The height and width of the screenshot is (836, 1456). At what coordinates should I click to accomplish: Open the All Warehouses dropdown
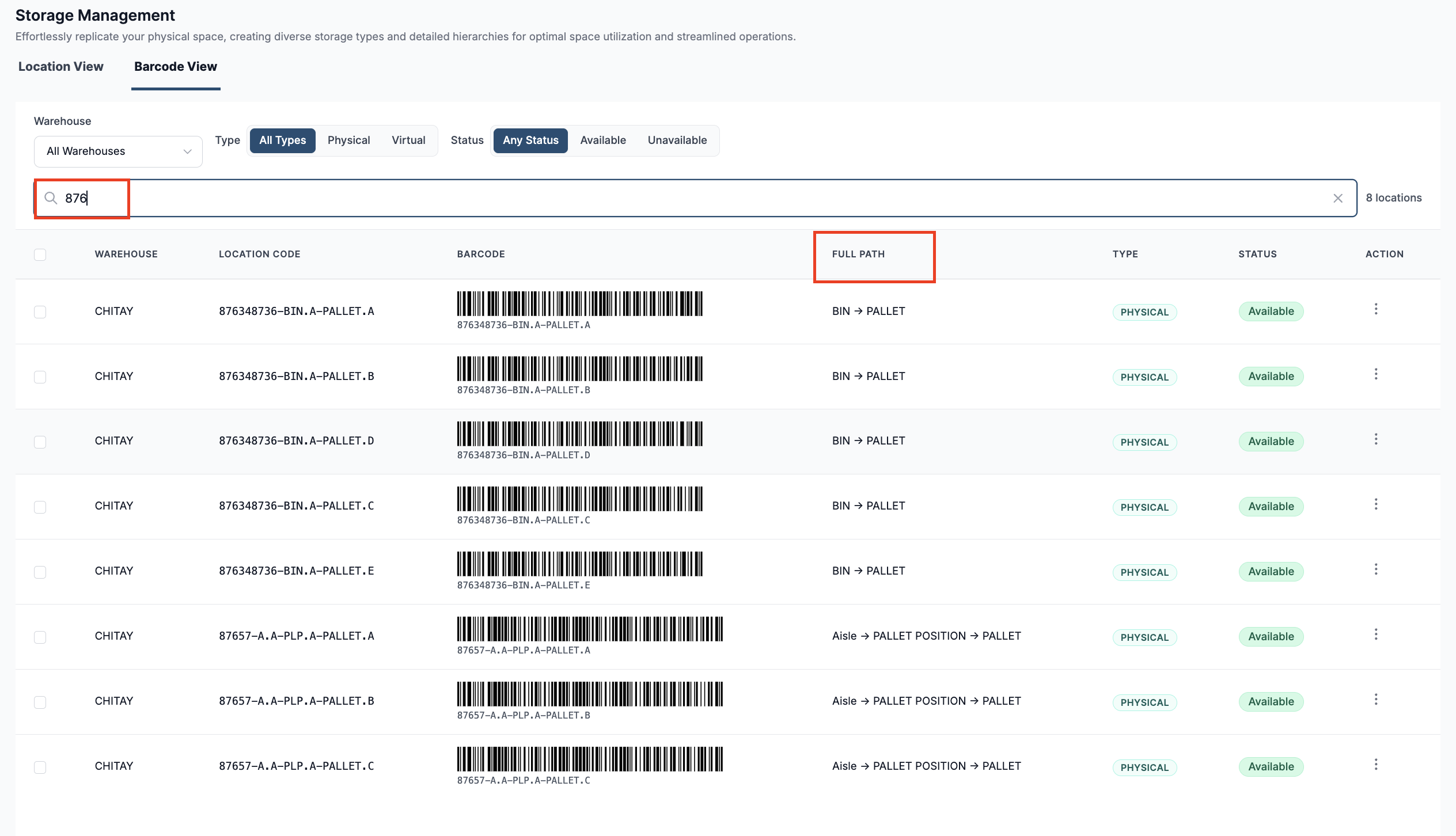(x=118, y=151)
